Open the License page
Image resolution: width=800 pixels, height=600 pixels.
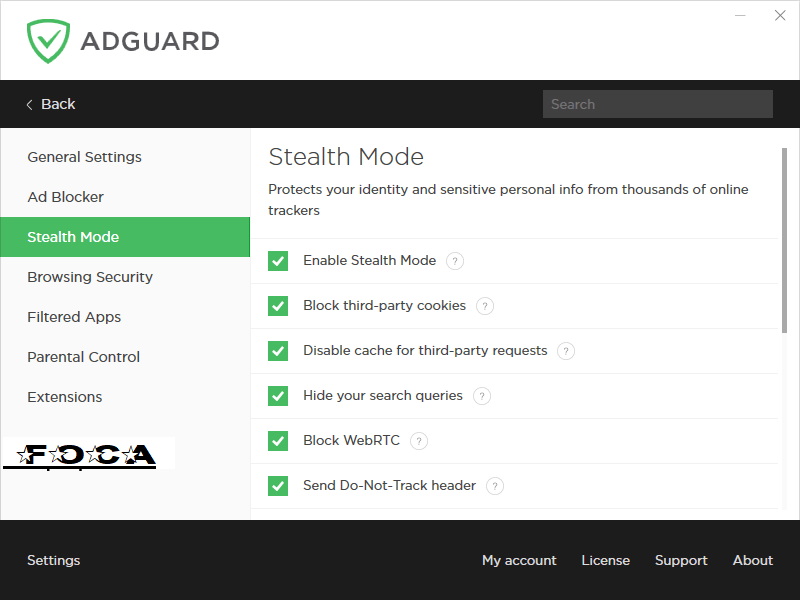[606, 560]
